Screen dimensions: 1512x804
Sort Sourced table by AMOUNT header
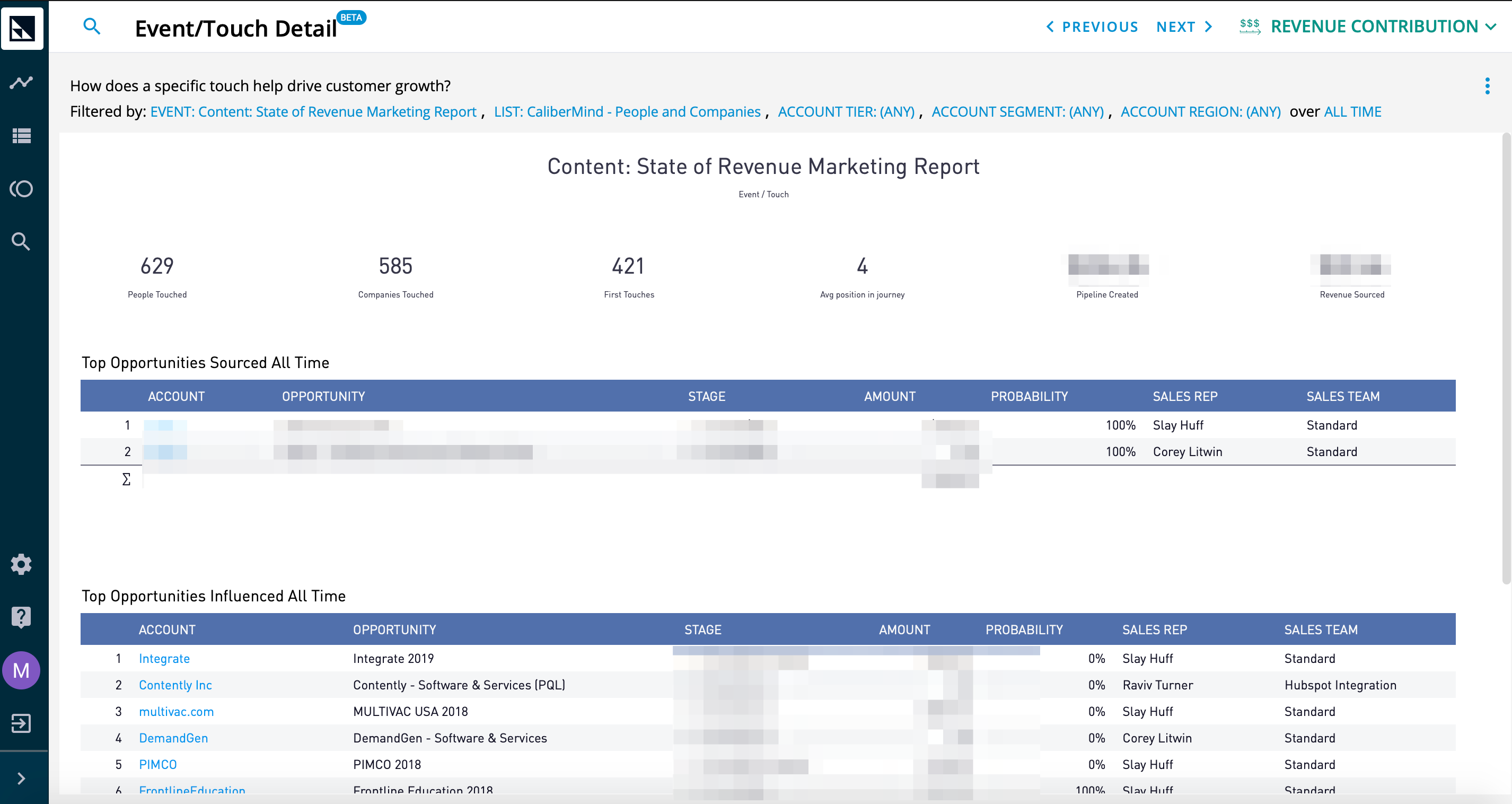(889, 396)
